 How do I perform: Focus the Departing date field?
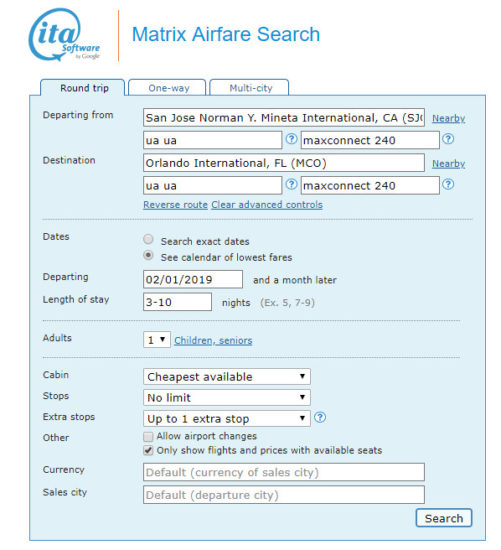point(193,280)
